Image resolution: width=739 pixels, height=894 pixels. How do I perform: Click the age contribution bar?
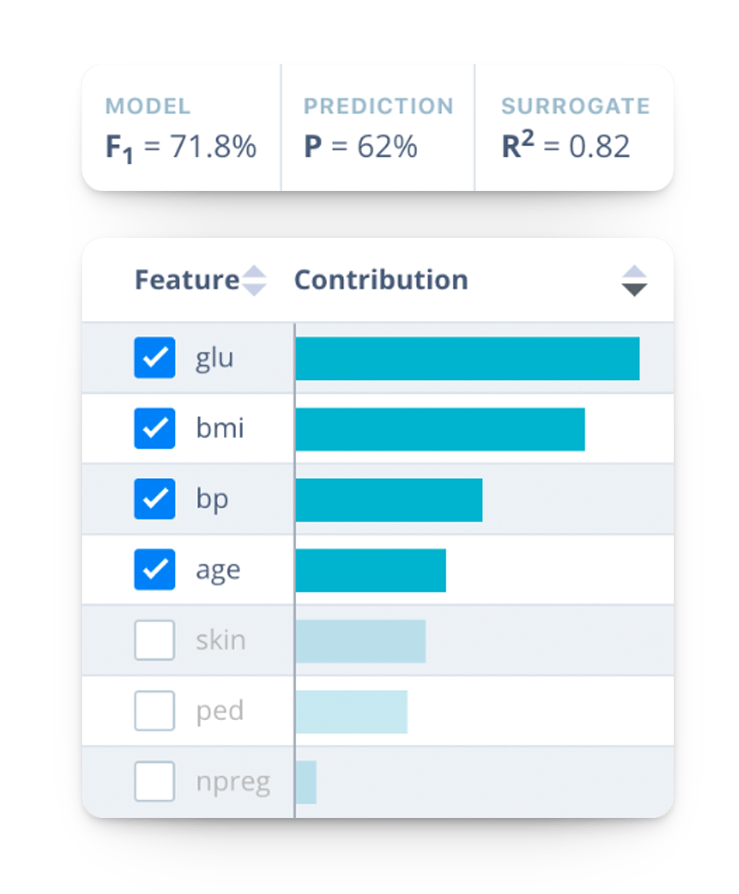point(370,570)
